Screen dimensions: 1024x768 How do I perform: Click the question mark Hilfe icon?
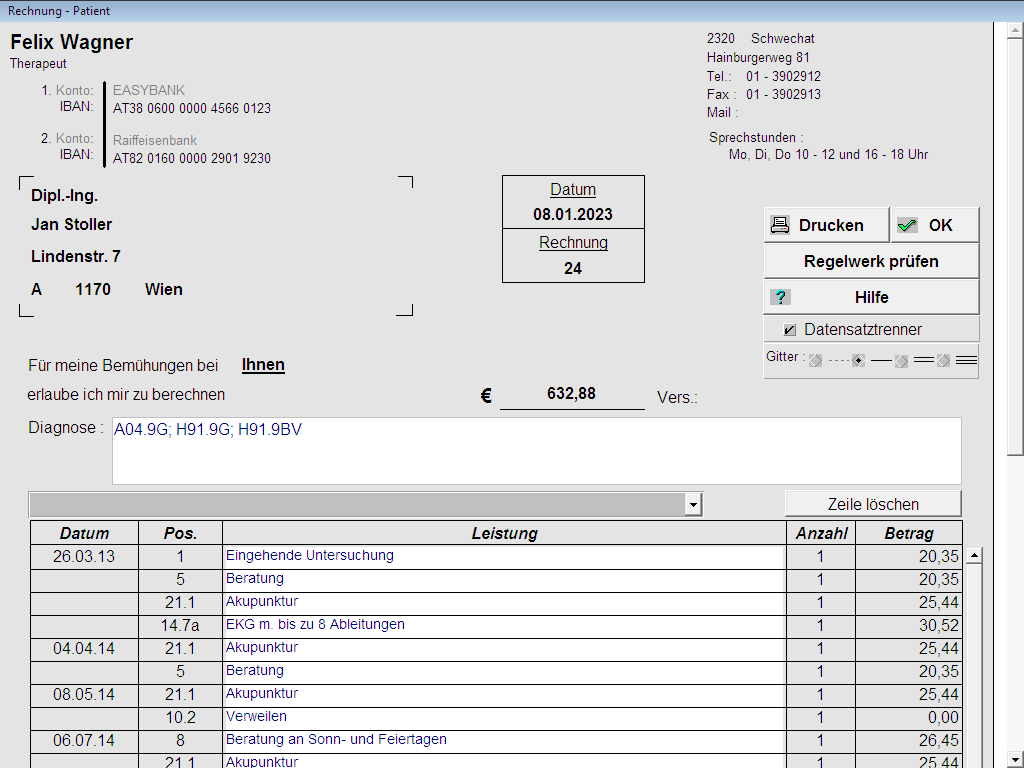[781, 297]
